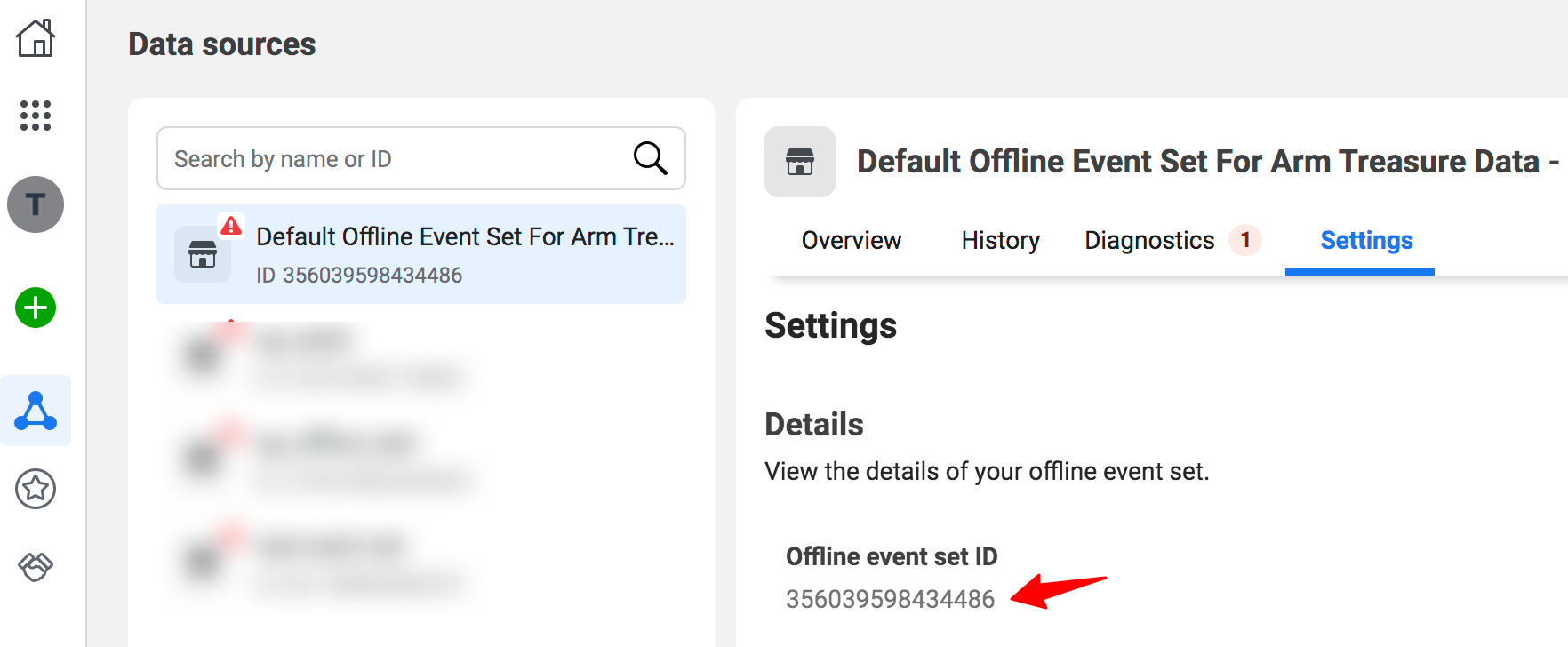
Task: Select the Data sources triangle icon
Action: tap(36, 411)
